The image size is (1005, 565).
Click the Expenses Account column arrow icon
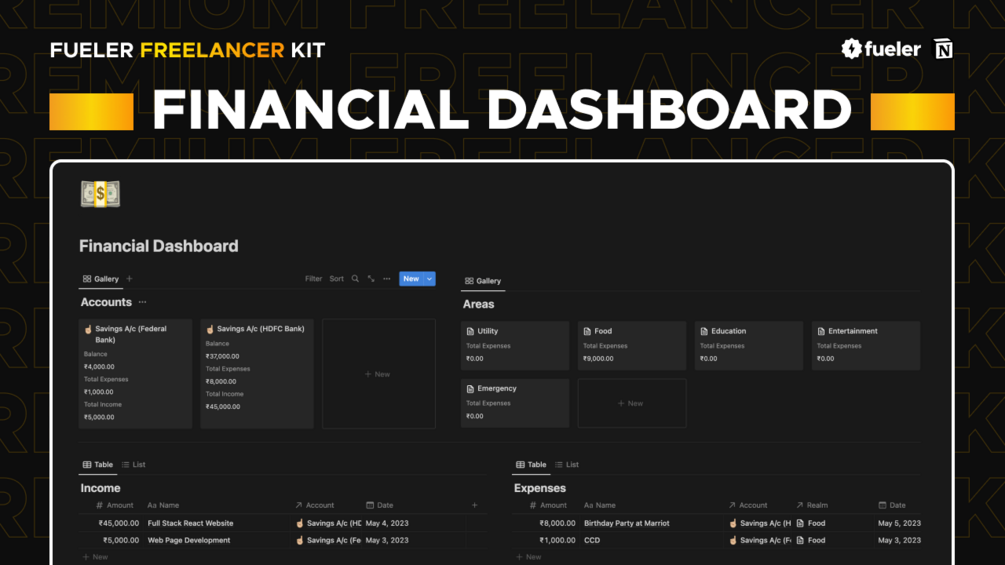732,505
